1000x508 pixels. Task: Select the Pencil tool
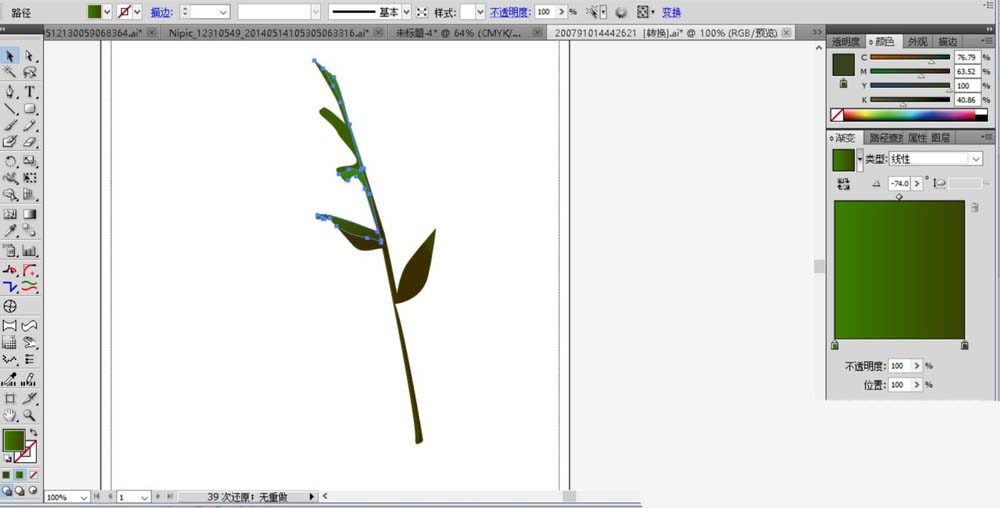click(x=29, y=126)
